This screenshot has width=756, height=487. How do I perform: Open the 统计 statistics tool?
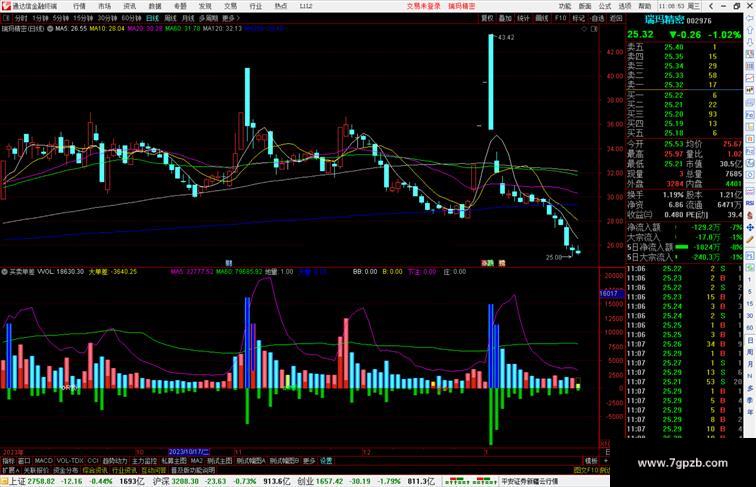click(524, 18)
